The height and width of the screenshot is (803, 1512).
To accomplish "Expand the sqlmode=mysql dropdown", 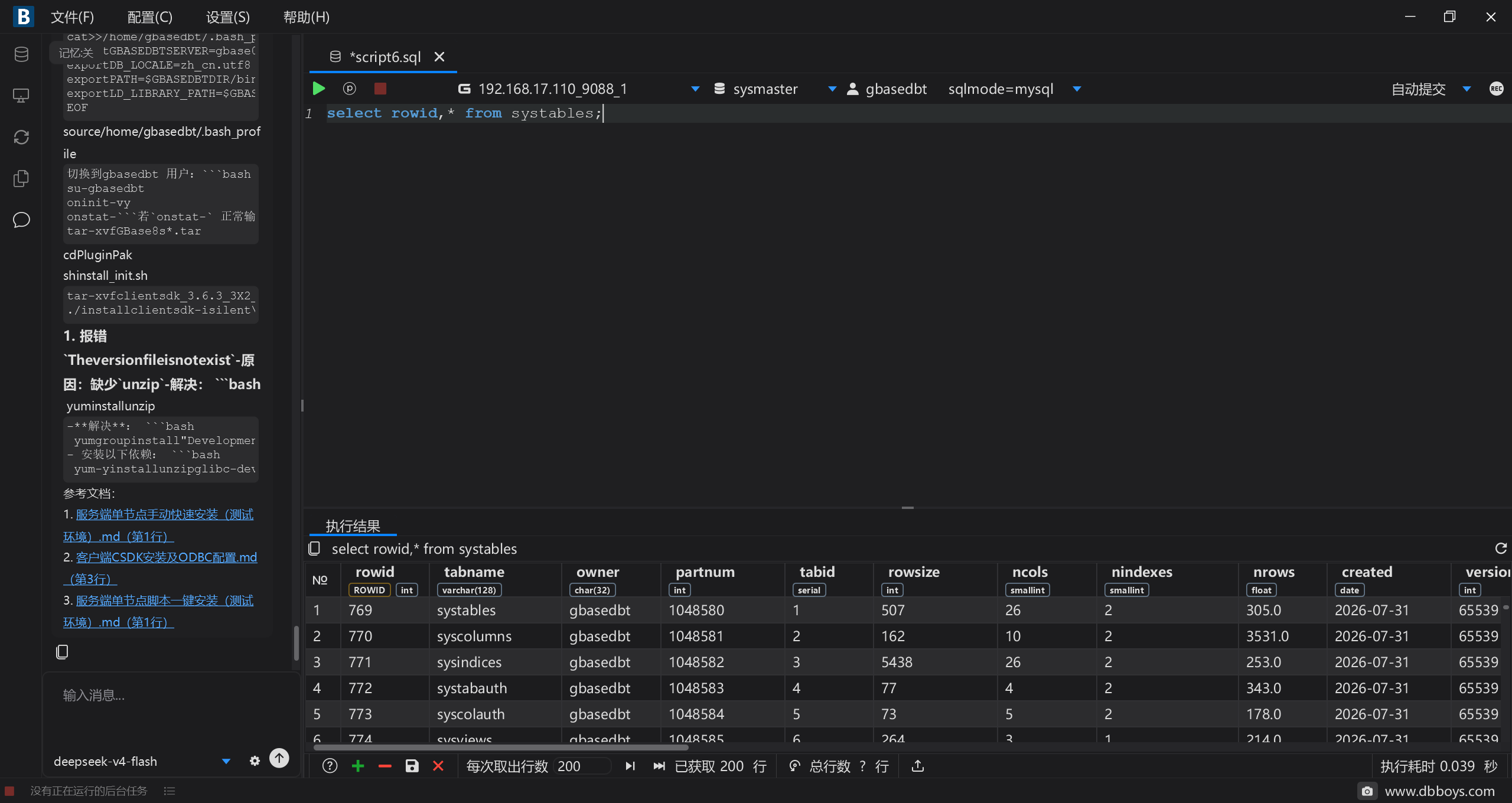I will [x=1077, y=89].
